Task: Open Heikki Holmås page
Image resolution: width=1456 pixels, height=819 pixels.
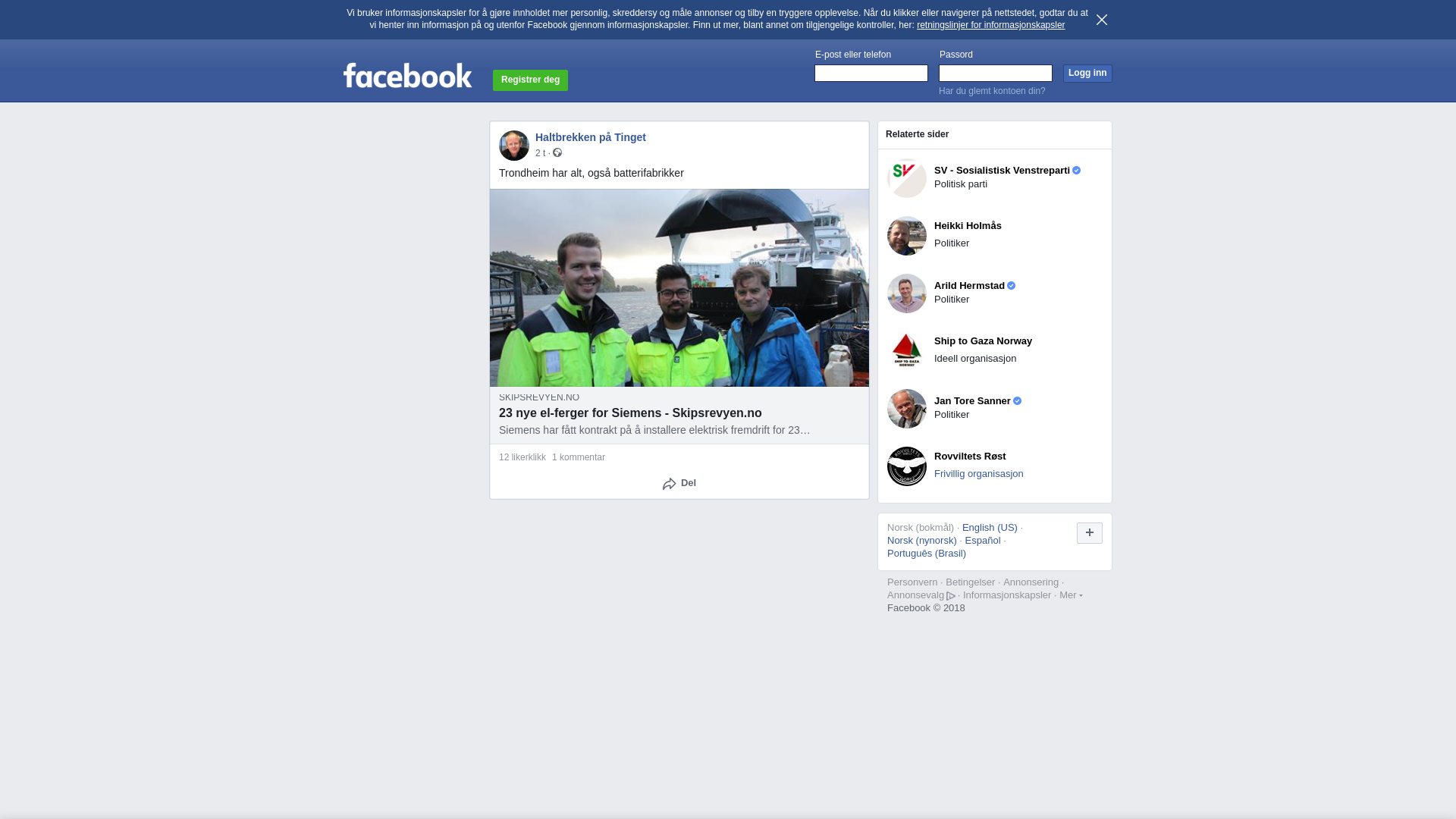Action: (x=968, y=226)
